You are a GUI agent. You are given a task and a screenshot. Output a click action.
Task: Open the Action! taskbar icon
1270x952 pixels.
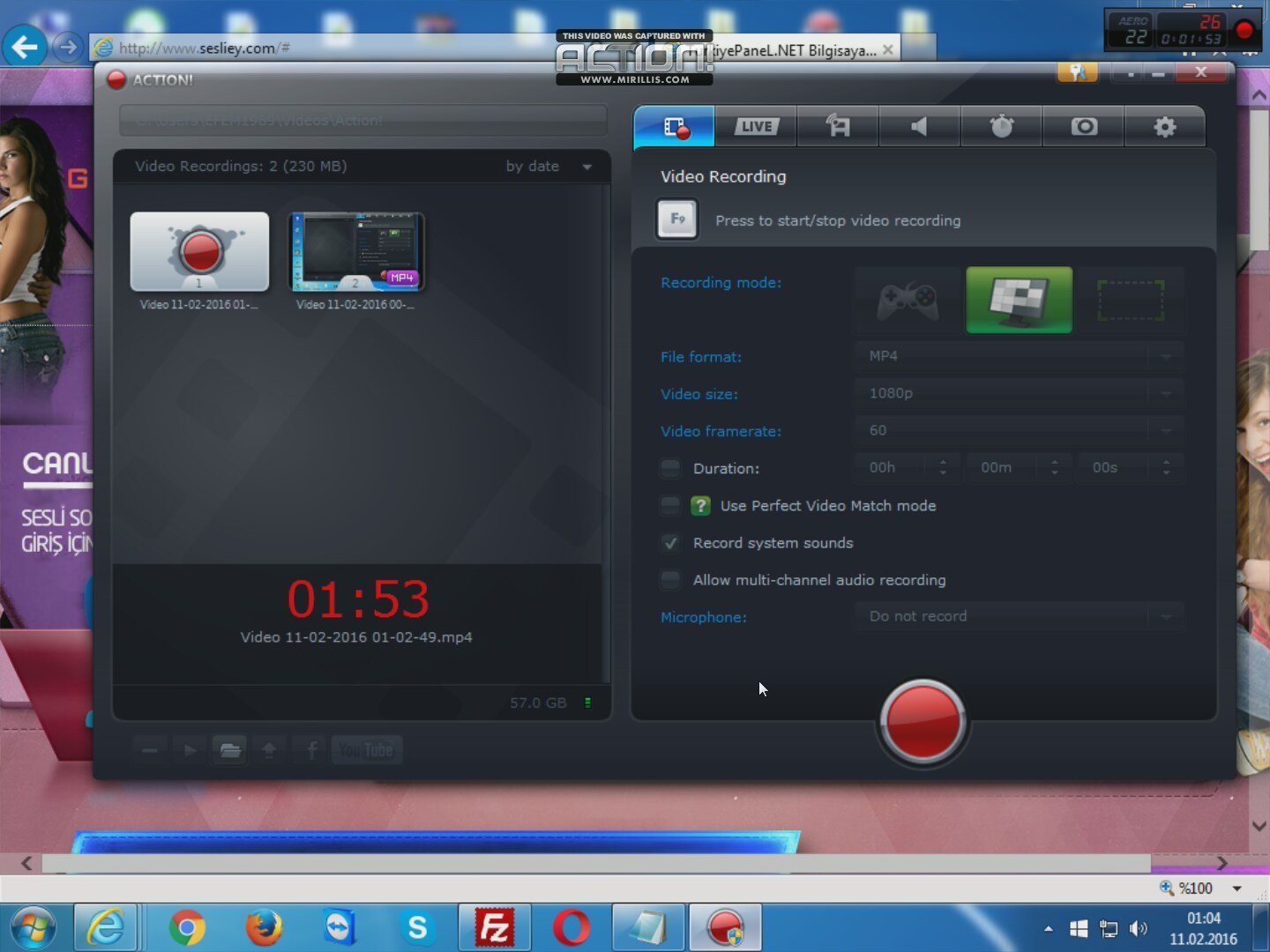[x=725, y=928]
